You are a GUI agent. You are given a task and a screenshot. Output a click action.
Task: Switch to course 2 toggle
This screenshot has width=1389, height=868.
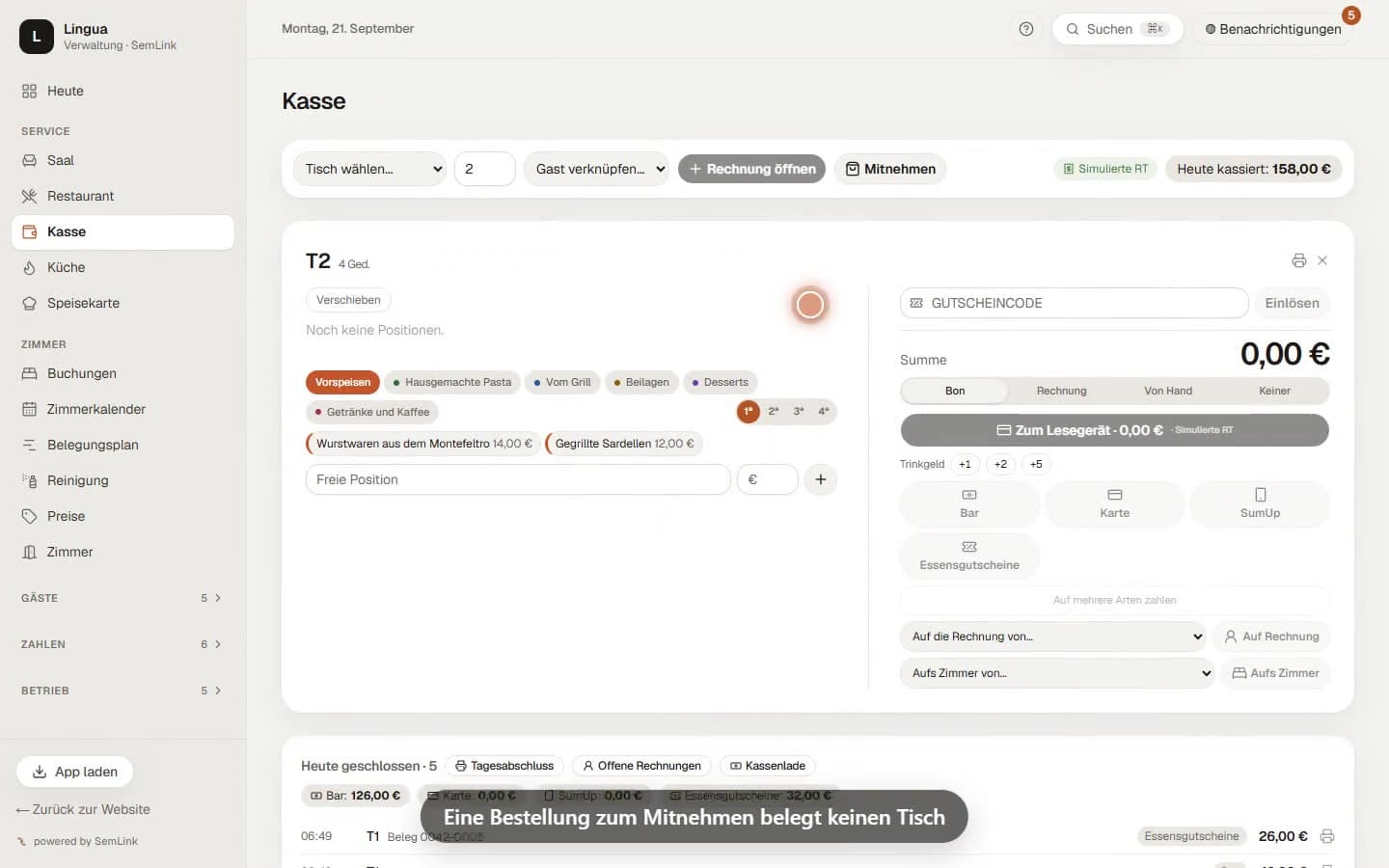pos(774,412)
